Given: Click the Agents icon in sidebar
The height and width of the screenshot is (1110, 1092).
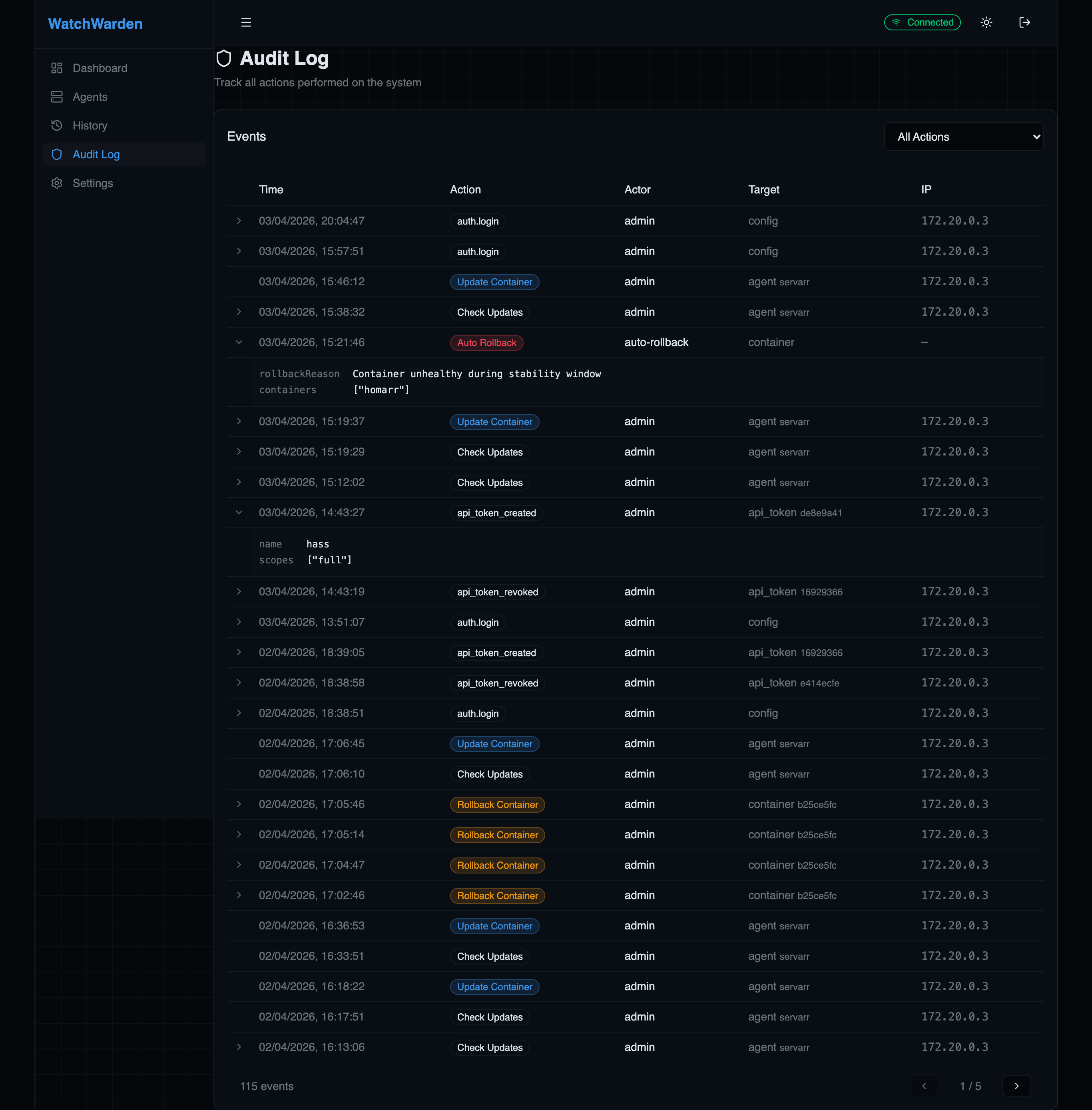Looking at the screenshot, I should tap(57, 96).
